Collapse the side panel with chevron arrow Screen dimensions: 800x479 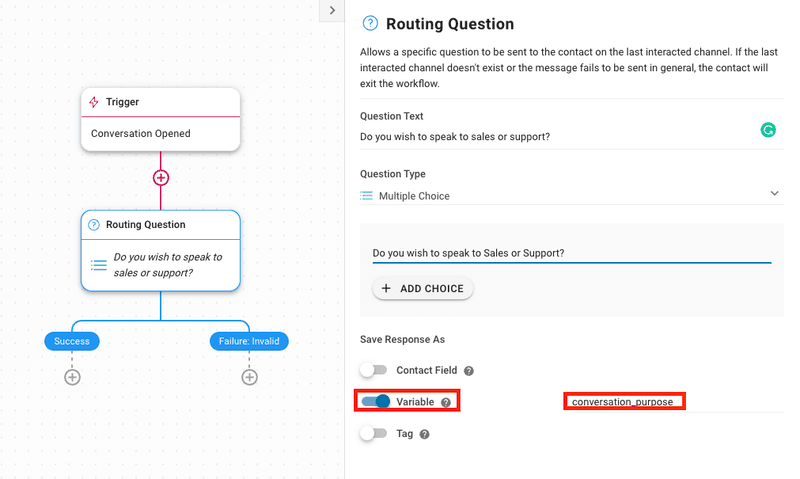click(x=332, y=9)
